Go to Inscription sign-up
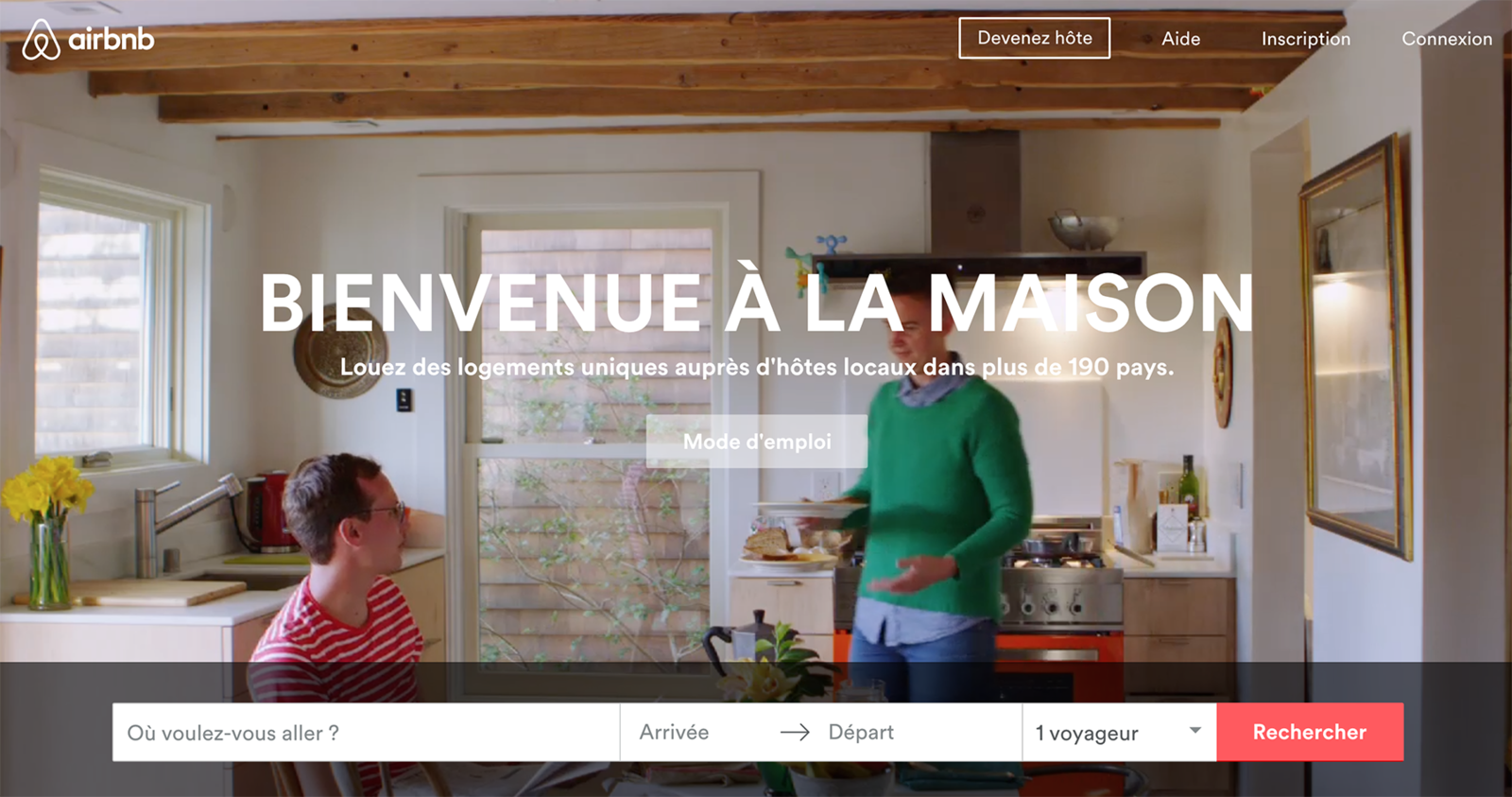The height and width of the screenshot is (797, 1512). [1306, 39]
